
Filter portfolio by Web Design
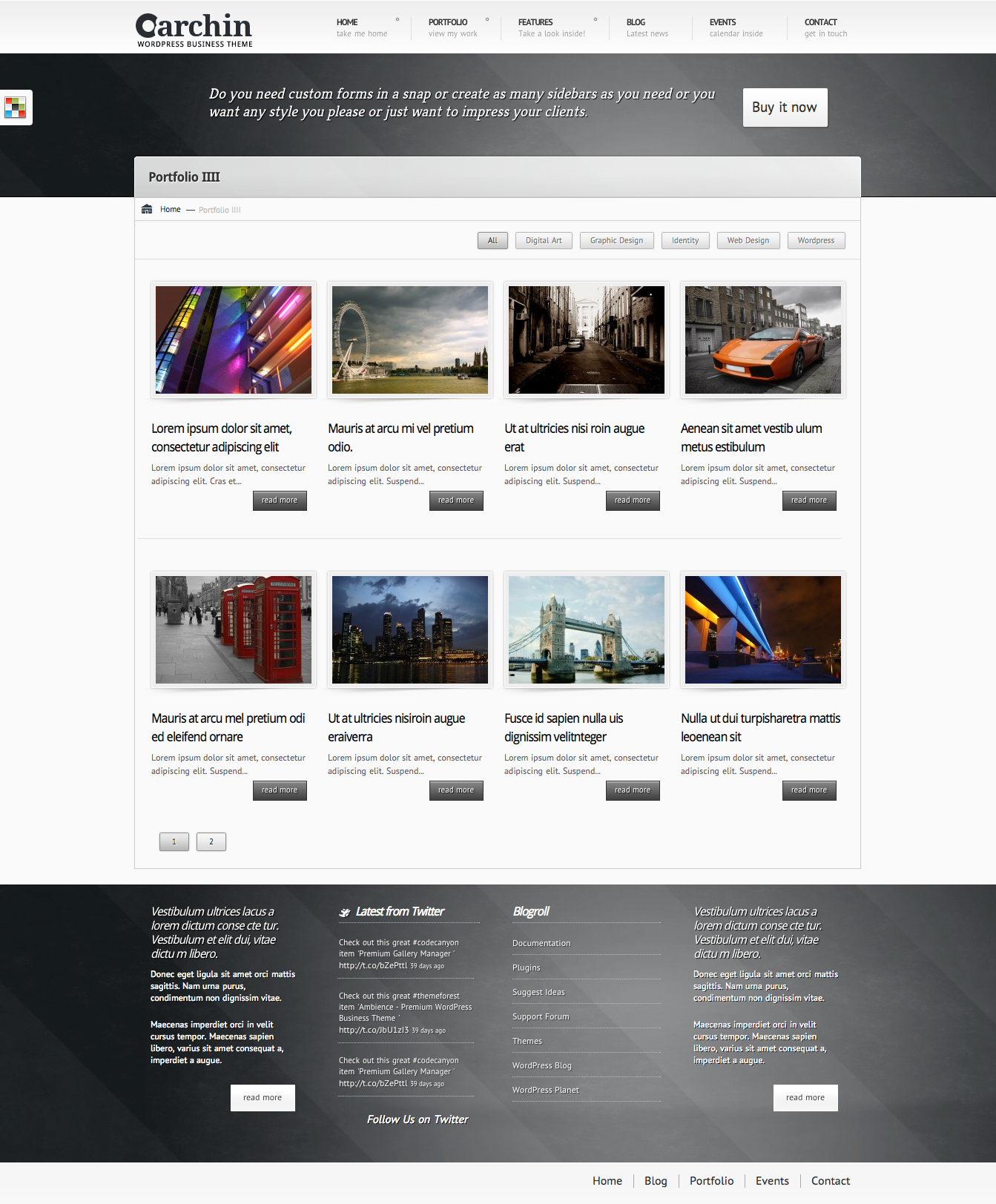pyautogui.click(x=748, y=240)
